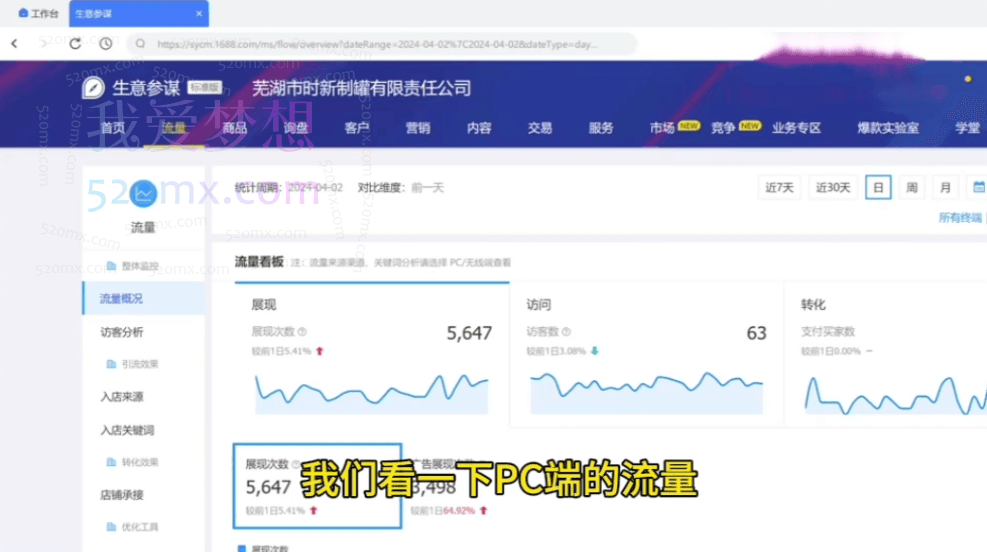Select the 访问 dashboard card

[x=646, y=356]
